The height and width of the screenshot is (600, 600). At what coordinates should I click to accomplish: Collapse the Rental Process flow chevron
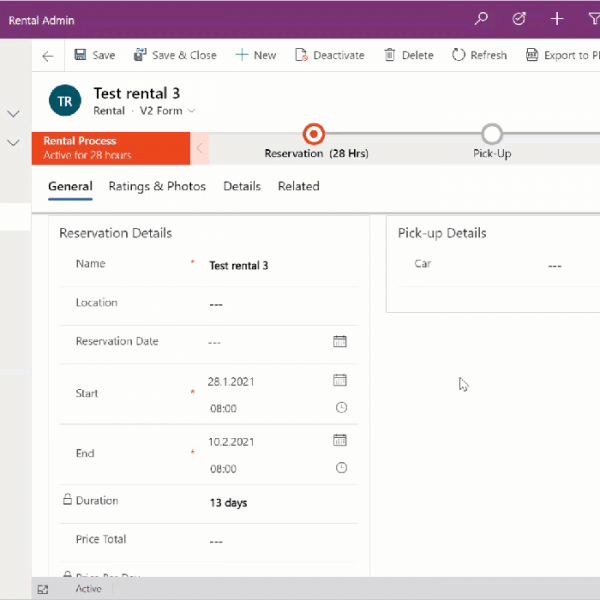[x=200, y=148]
